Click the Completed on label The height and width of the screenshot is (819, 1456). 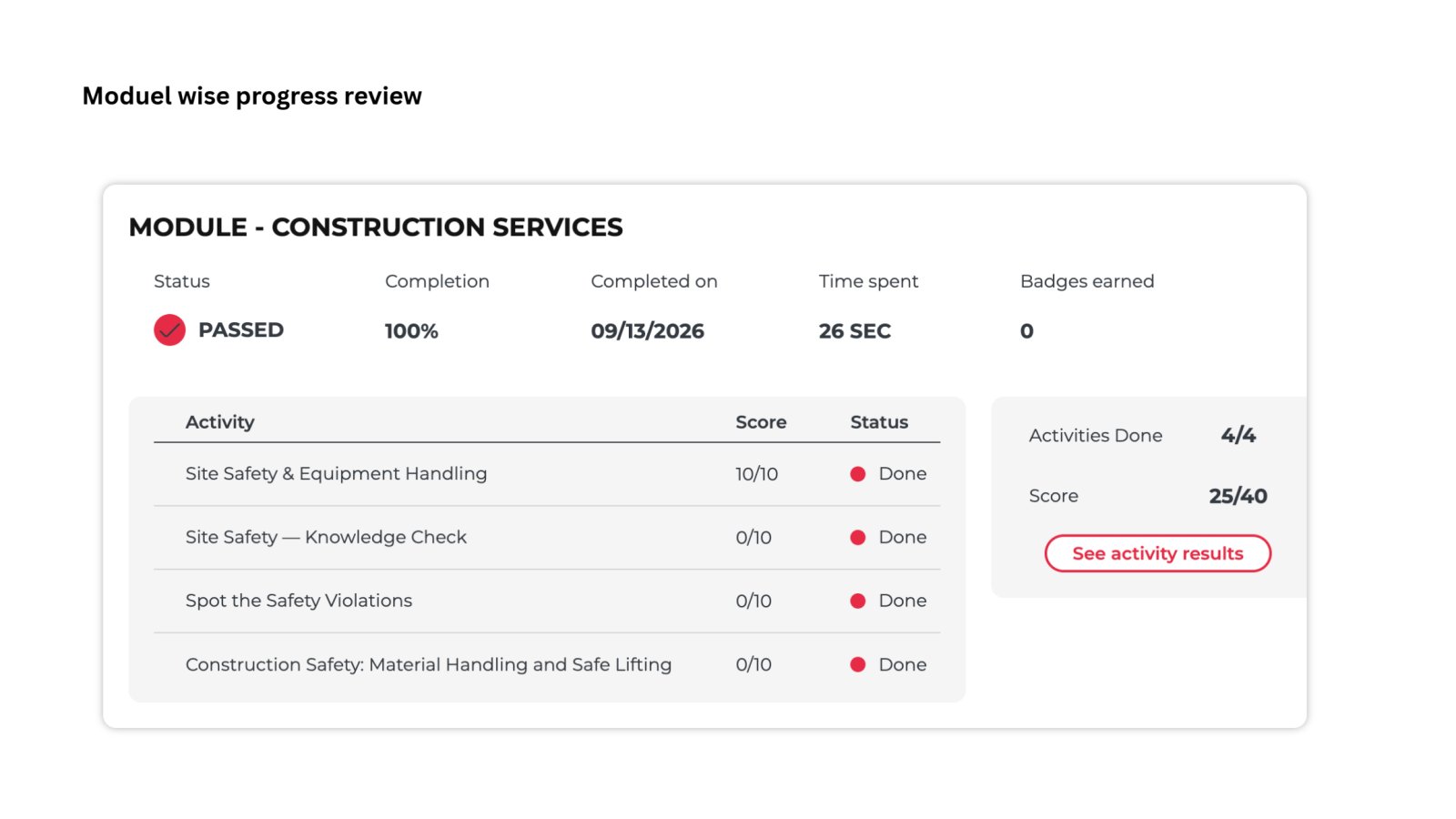point(654,281)
